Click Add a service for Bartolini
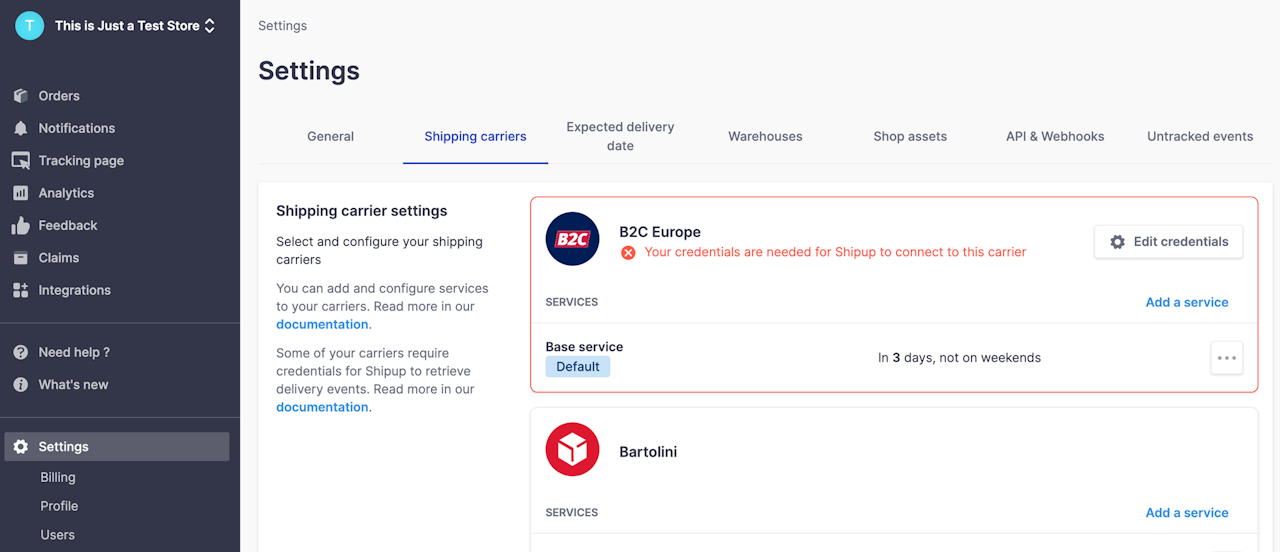Viewport: 1280px width, 552px height. click(1187, 513)
